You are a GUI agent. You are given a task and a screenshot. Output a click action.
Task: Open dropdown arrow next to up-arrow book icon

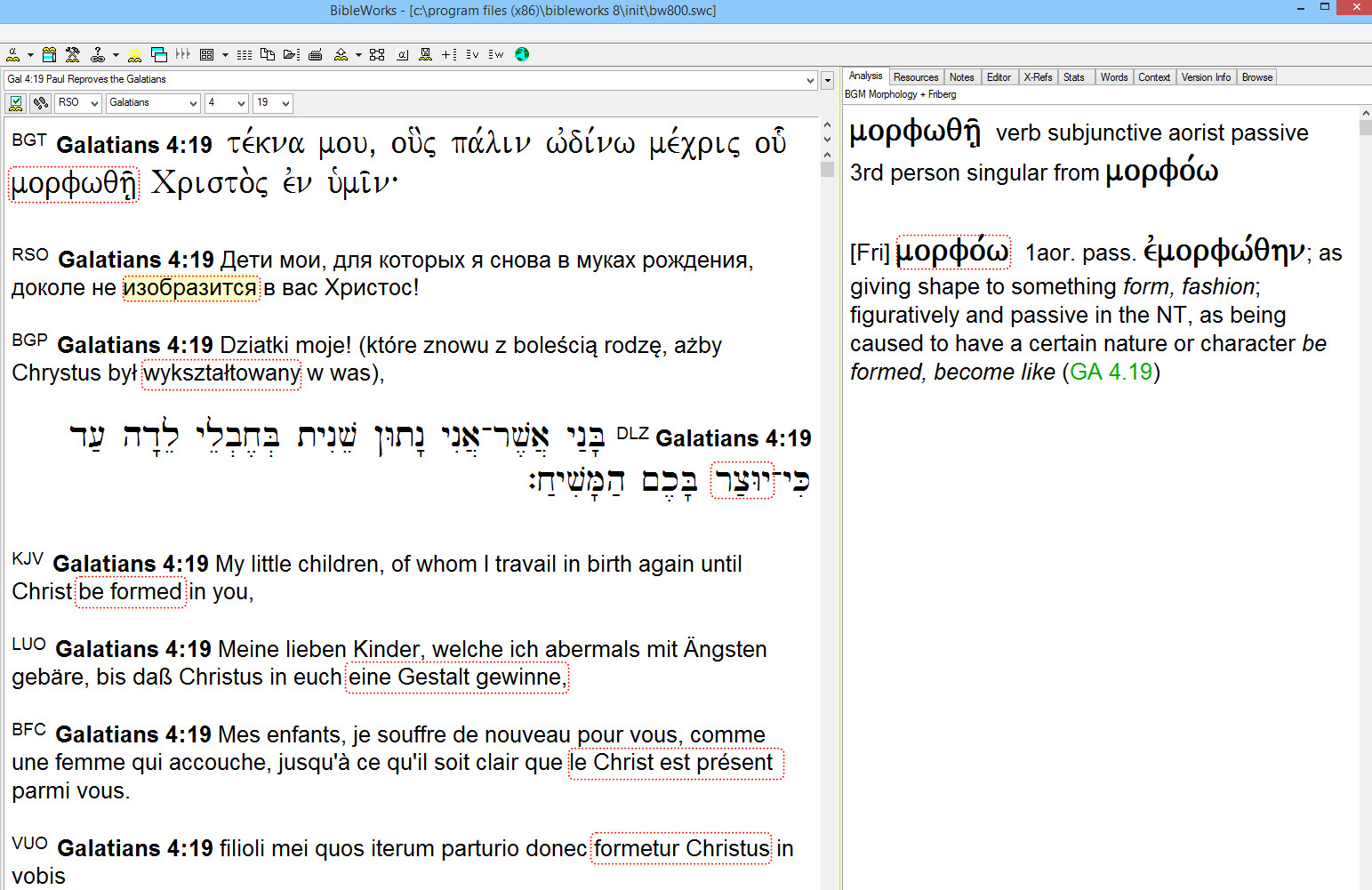click(x=358, y=55)
